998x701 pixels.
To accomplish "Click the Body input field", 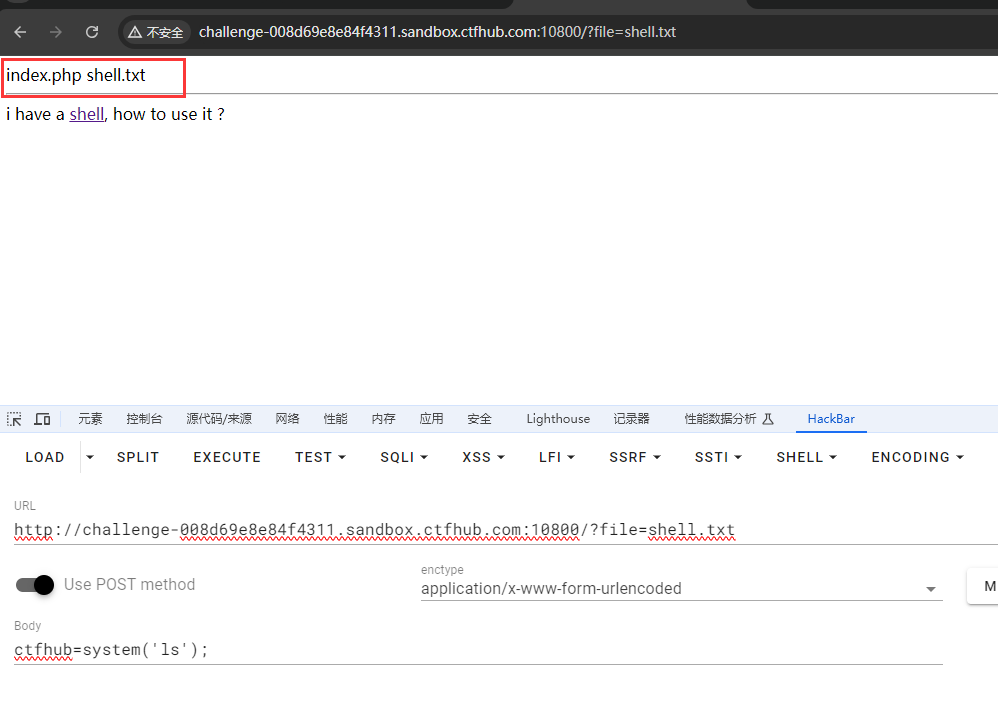I will pos(478,650).
